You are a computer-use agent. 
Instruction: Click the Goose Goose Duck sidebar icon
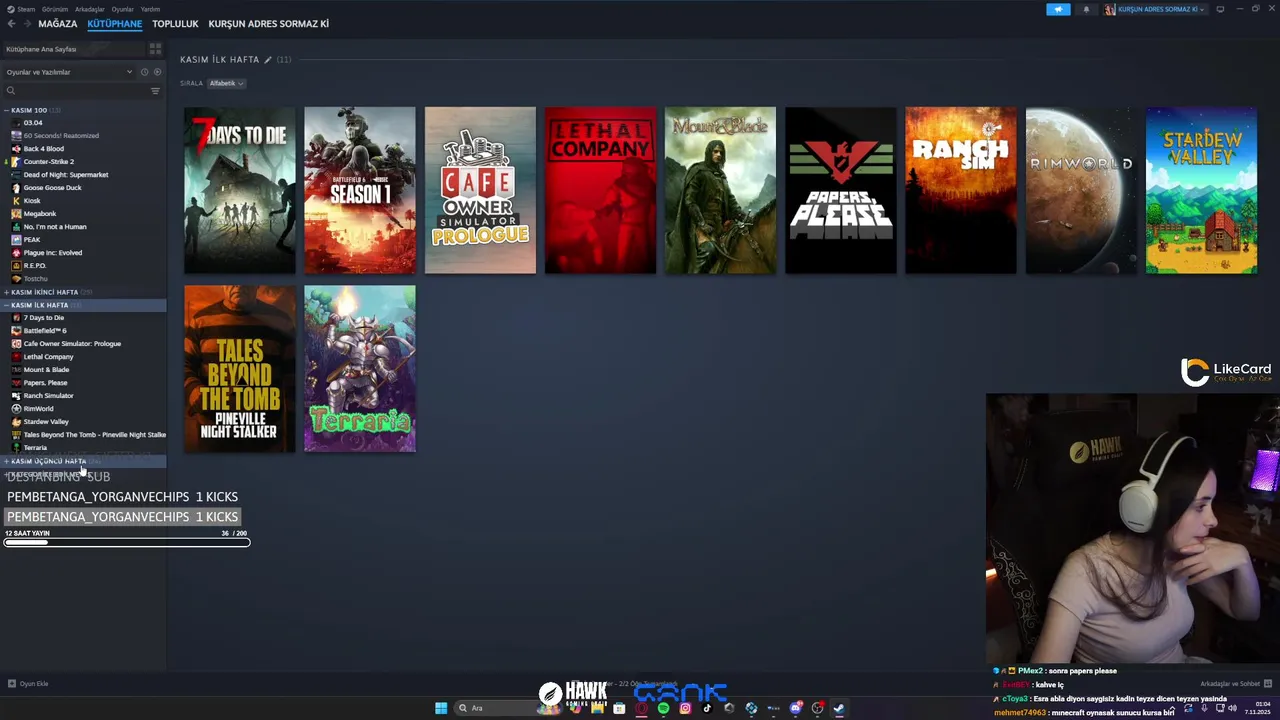[x=16, y=187]
